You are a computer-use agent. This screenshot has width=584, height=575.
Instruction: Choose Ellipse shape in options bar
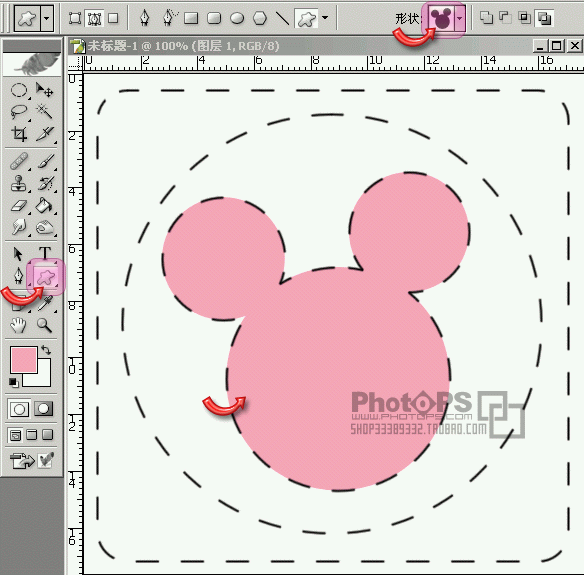[237, 18]
